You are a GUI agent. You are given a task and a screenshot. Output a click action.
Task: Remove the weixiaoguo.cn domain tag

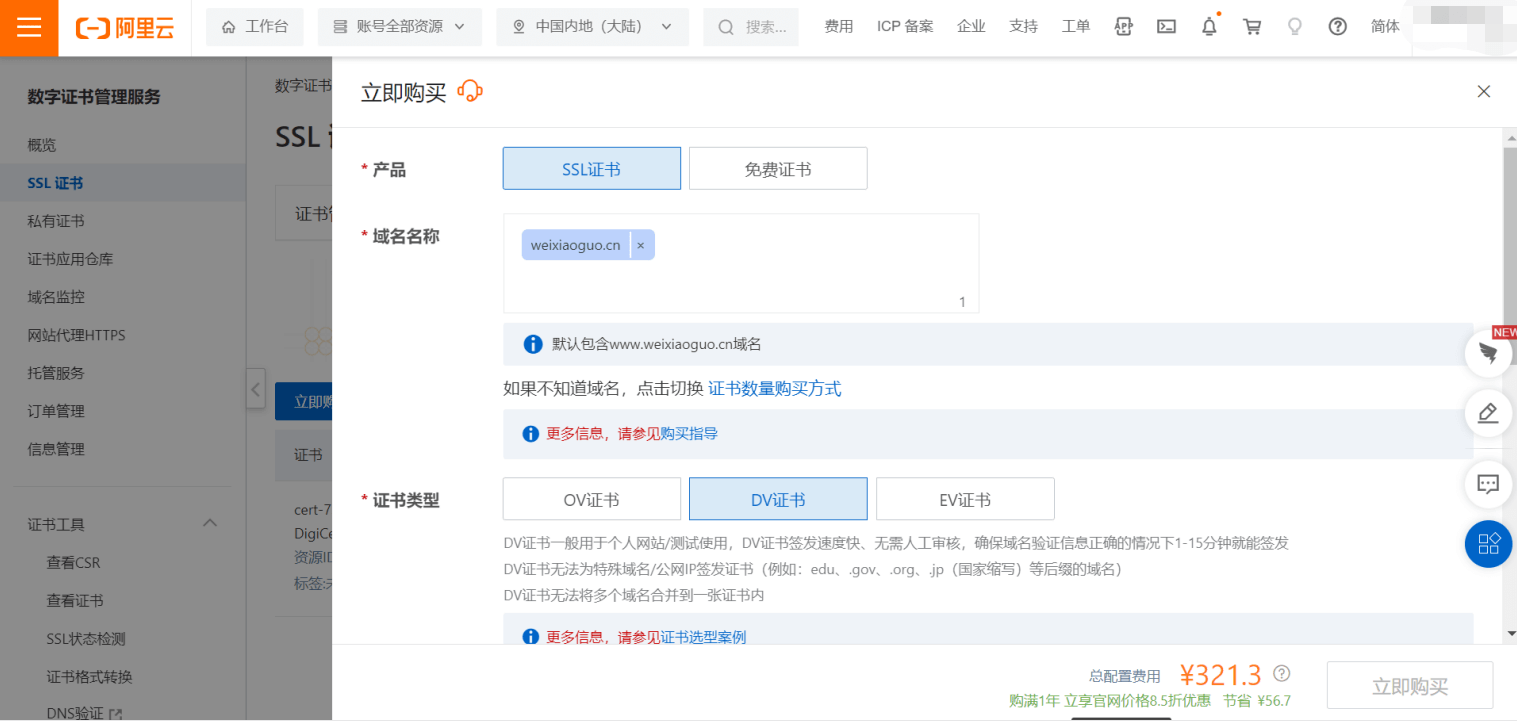point(640,245)
